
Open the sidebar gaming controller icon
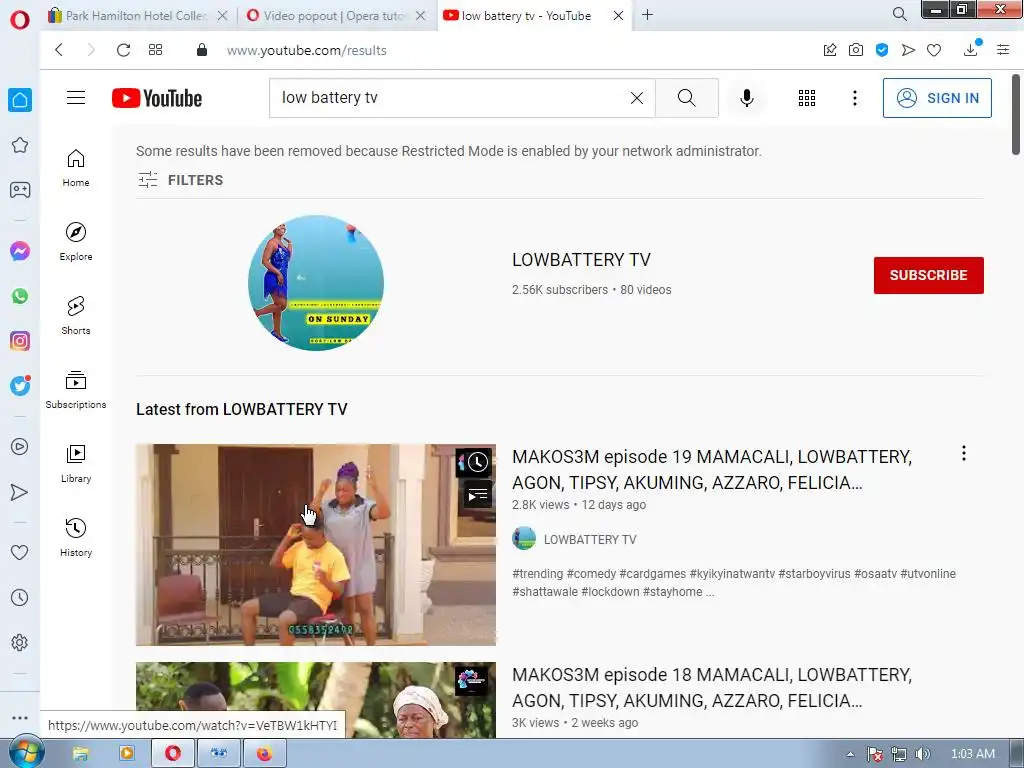20,190
